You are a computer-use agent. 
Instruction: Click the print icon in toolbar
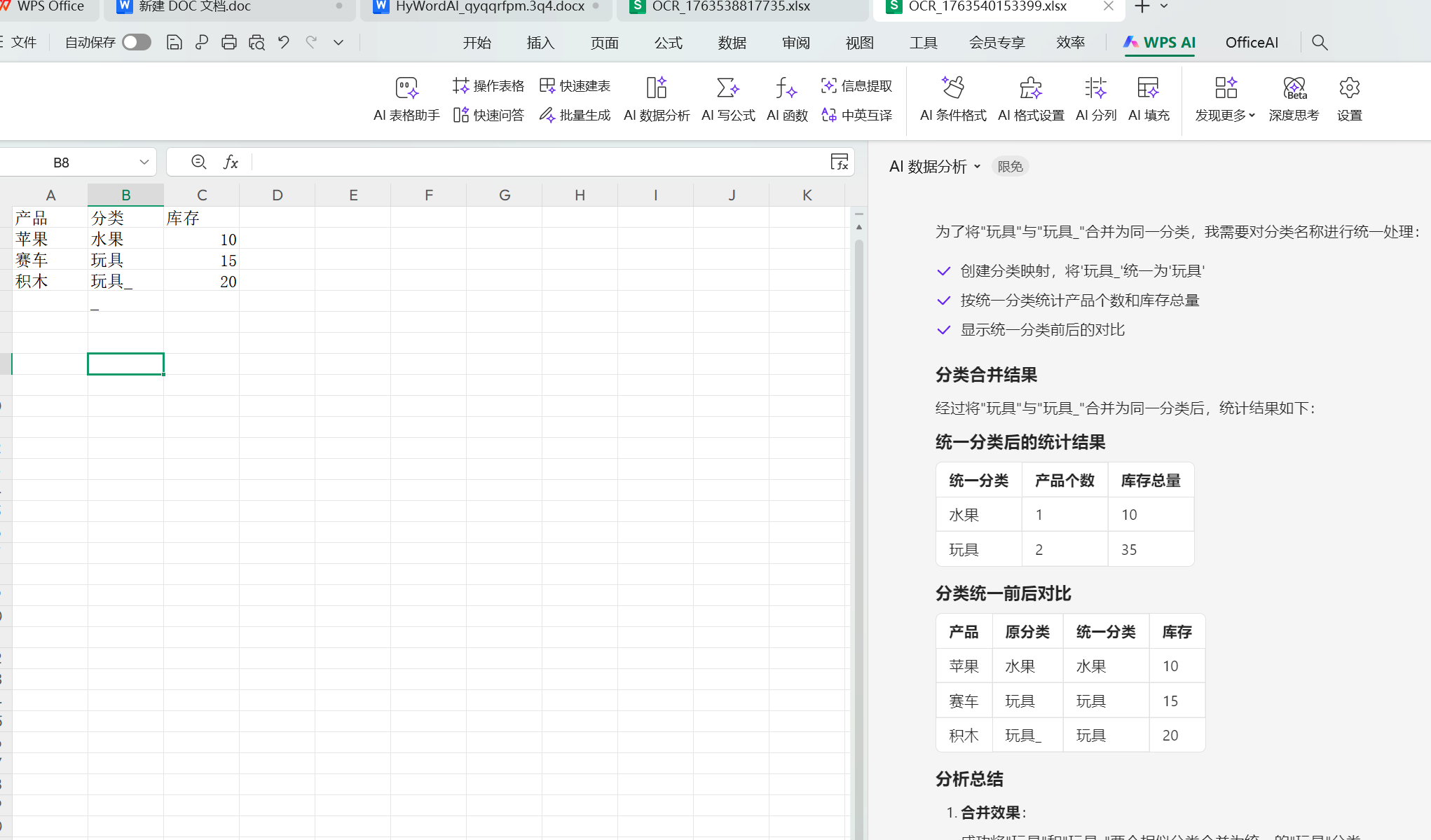(228, 43)
